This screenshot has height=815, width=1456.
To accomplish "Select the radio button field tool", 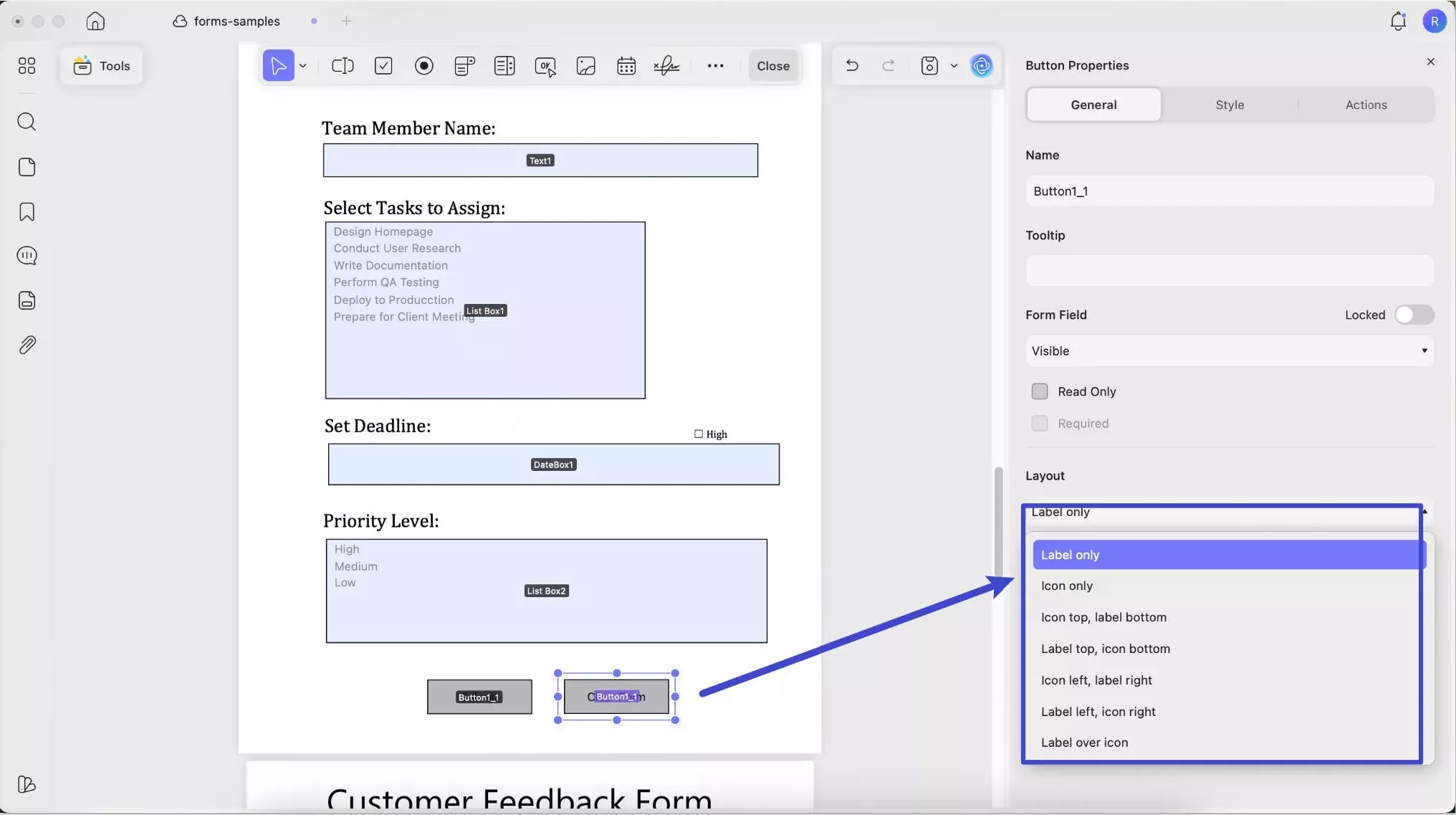I will 424,66.
